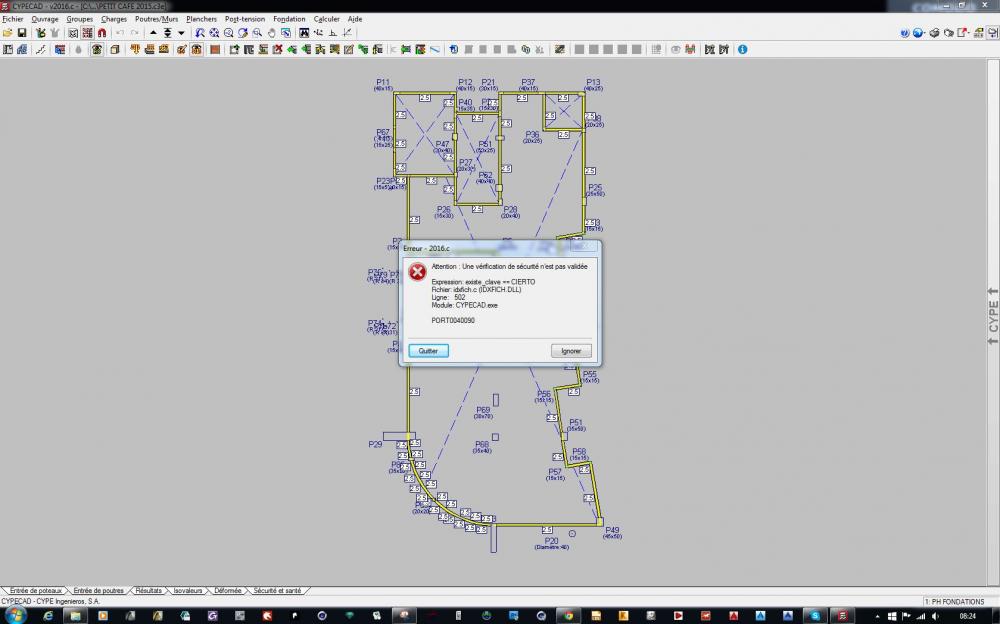
Task: Click the globe icon in the top-right toolbar
Action: point(918,33)
